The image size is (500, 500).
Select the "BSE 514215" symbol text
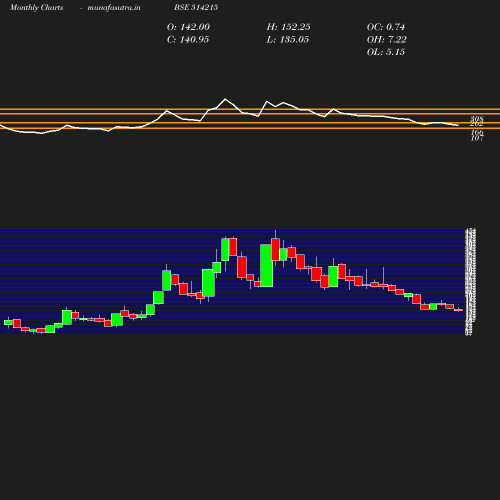point(196,7)
